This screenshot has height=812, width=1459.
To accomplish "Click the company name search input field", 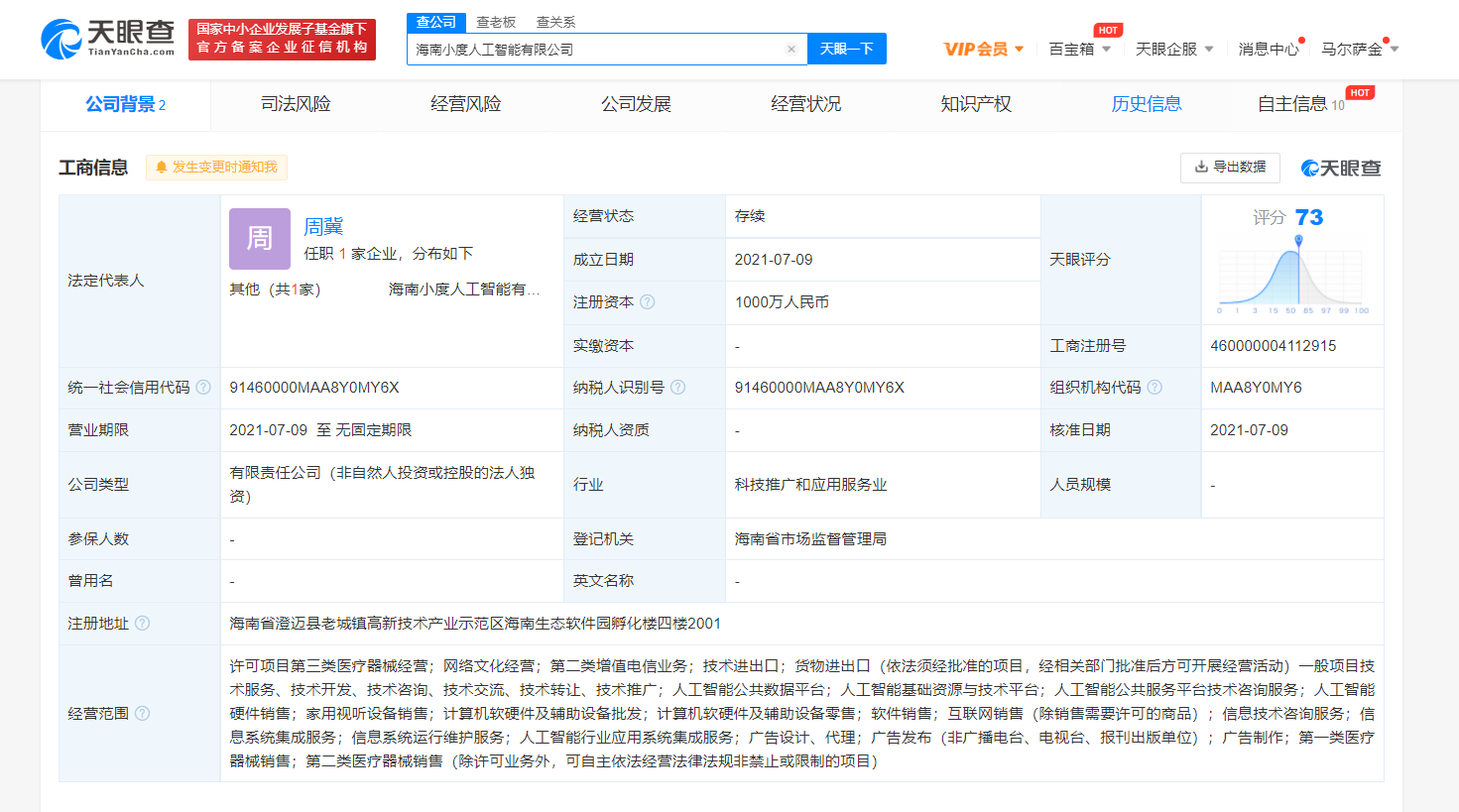I will (595, 50).
